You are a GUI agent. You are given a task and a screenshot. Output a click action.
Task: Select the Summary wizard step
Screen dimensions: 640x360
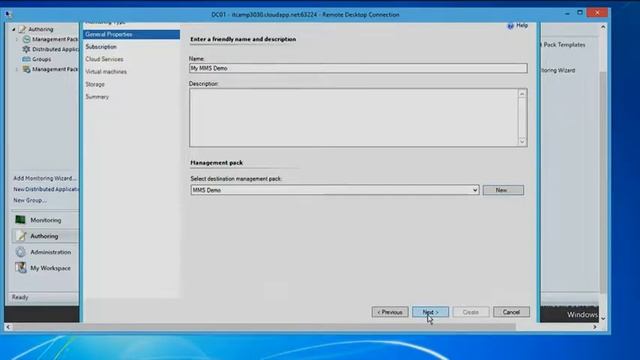coord(97,97)
